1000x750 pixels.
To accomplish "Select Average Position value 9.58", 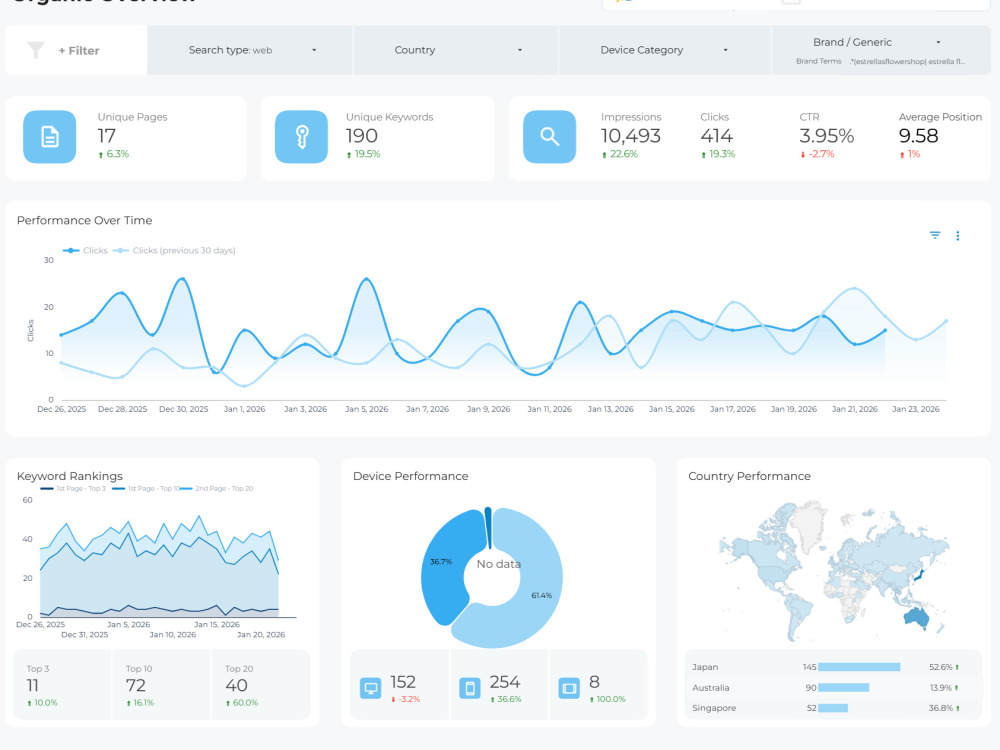I will pyautogui.click(x=918, y=136).
